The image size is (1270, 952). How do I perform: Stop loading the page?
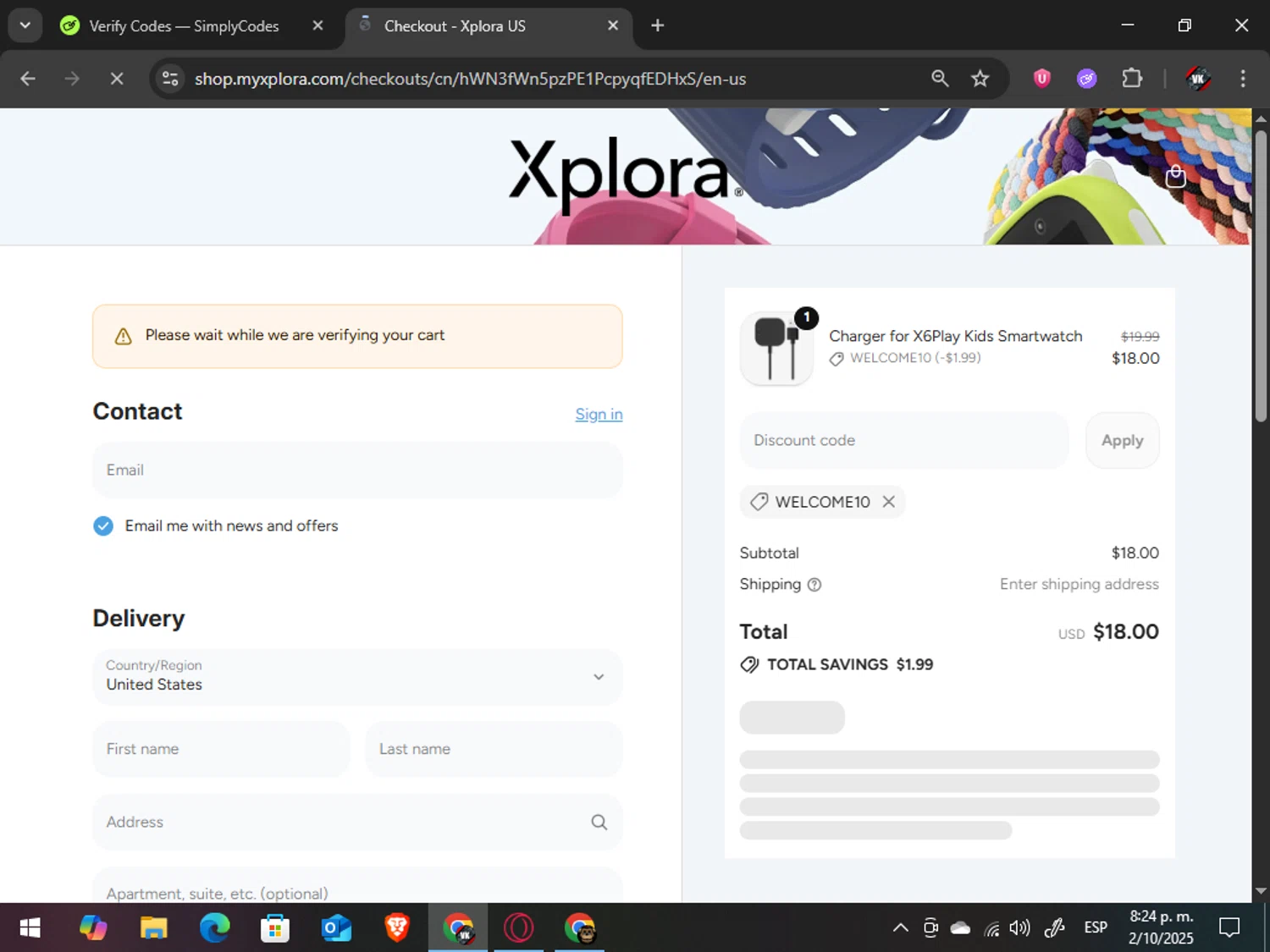tap(117, 79)
